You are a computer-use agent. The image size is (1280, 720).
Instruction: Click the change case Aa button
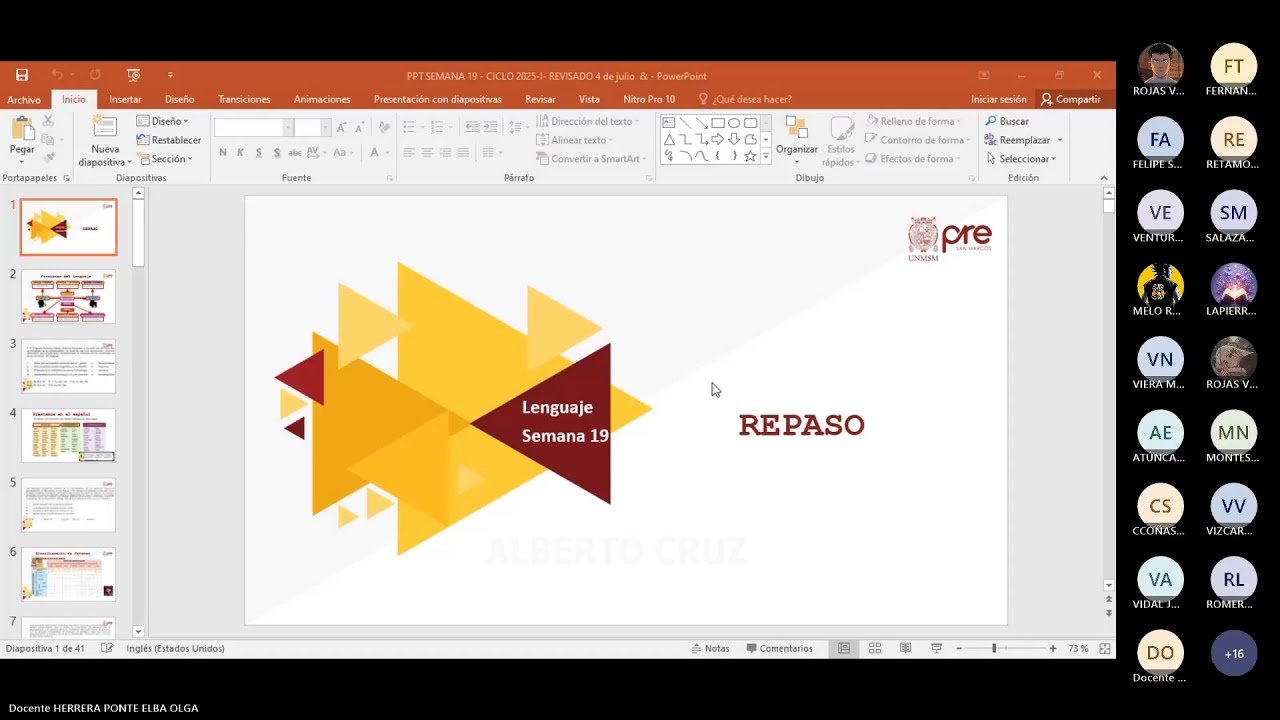pyautogui.click(x=343, y=153)
